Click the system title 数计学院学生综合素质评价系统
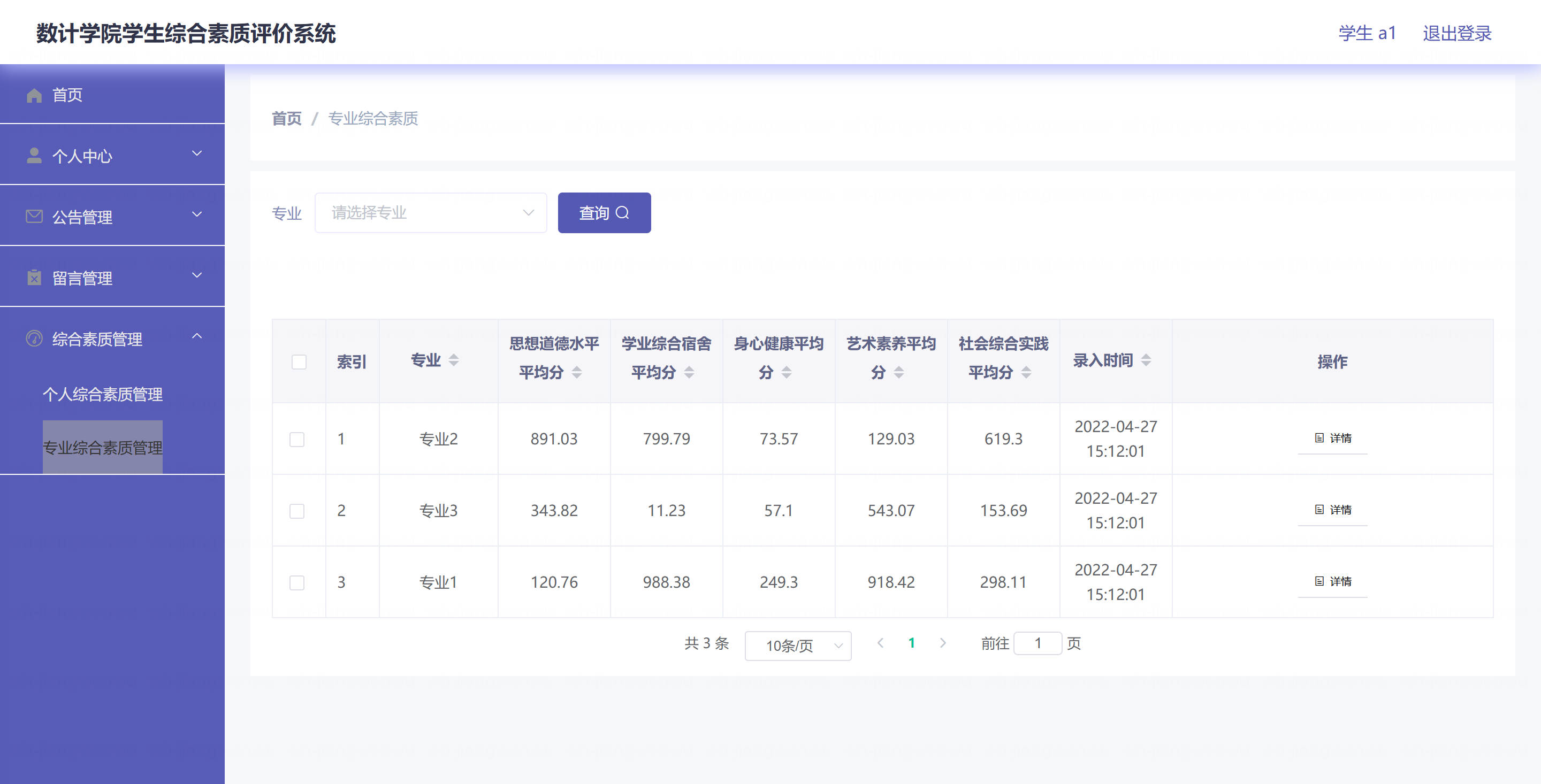Screen dimensions: 1541x784 [x=186, y=34]
